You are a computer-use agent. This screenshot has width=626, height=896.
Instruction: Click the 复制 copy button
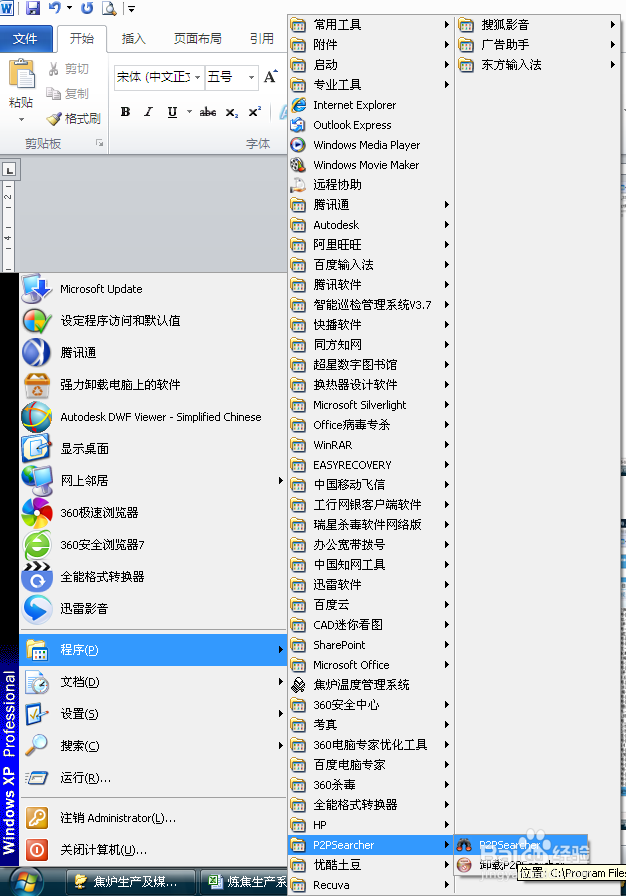(x=69, y=94)
